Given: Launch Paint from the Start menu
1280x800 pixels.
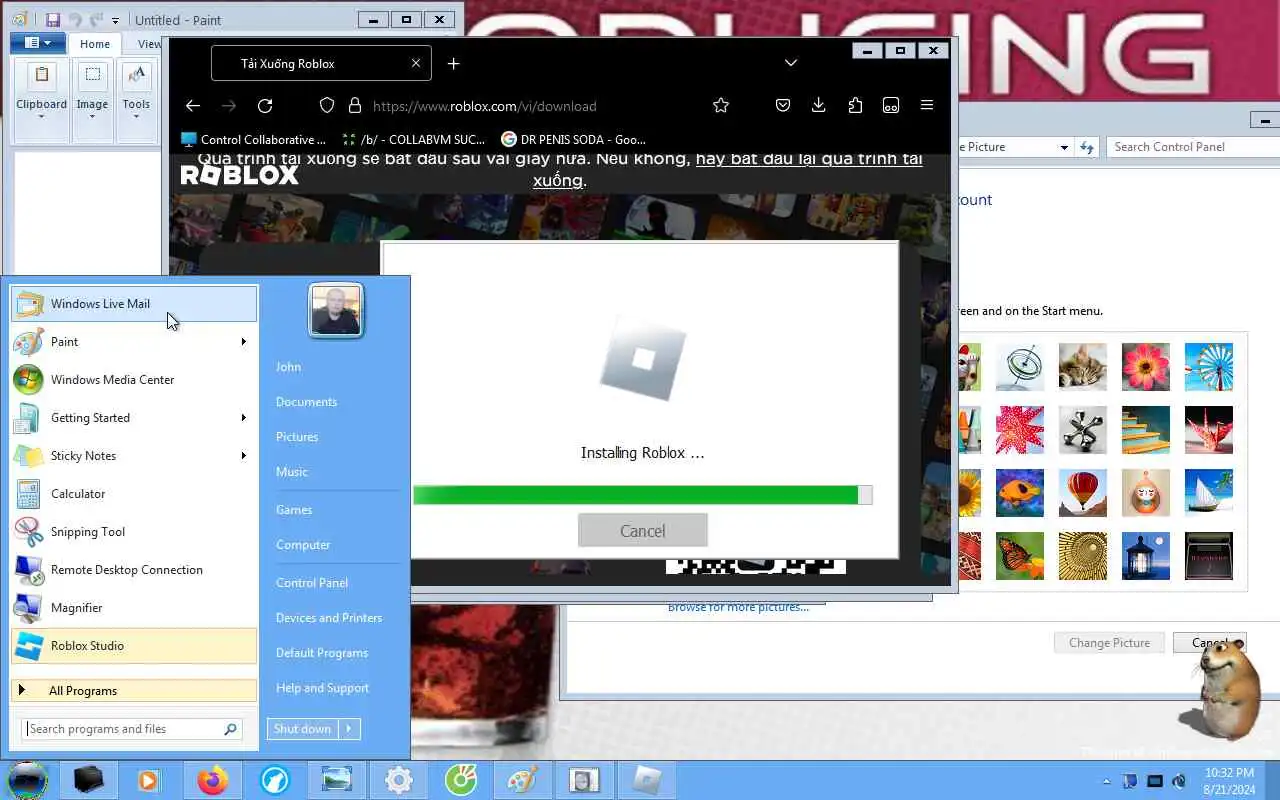Looking at the screenshot, I should click(x=134, y=342).
